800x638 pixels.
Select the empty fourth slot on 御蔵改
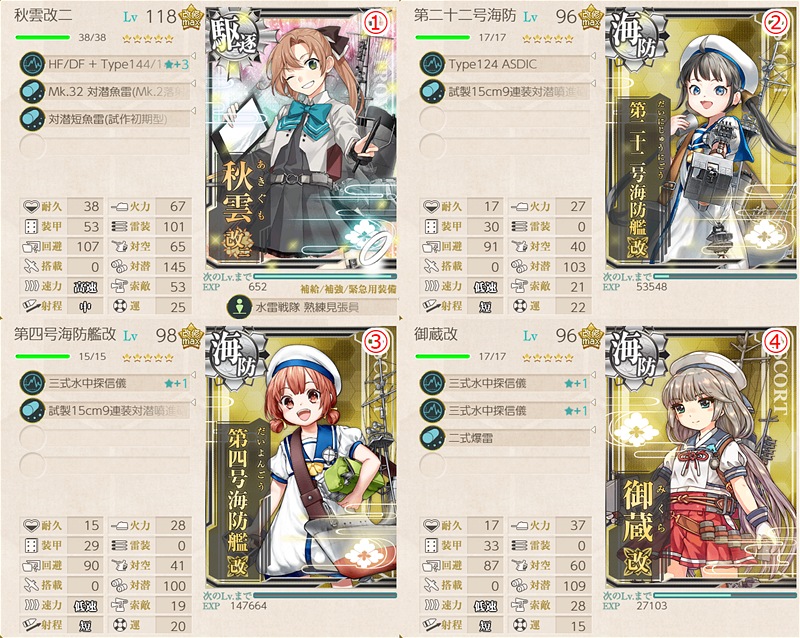pyautogui.click(x=505, y=465)
